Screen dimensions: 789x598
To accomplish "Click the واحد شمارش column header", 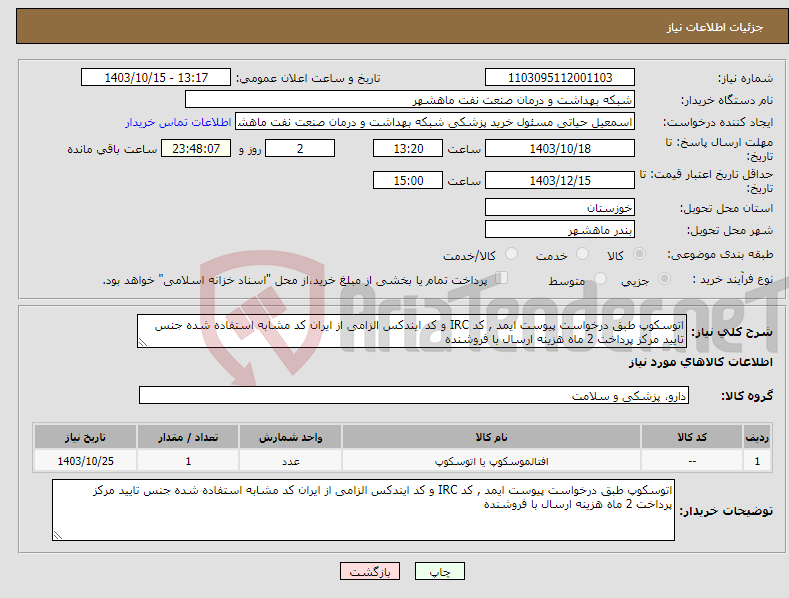I will [290, 437].
